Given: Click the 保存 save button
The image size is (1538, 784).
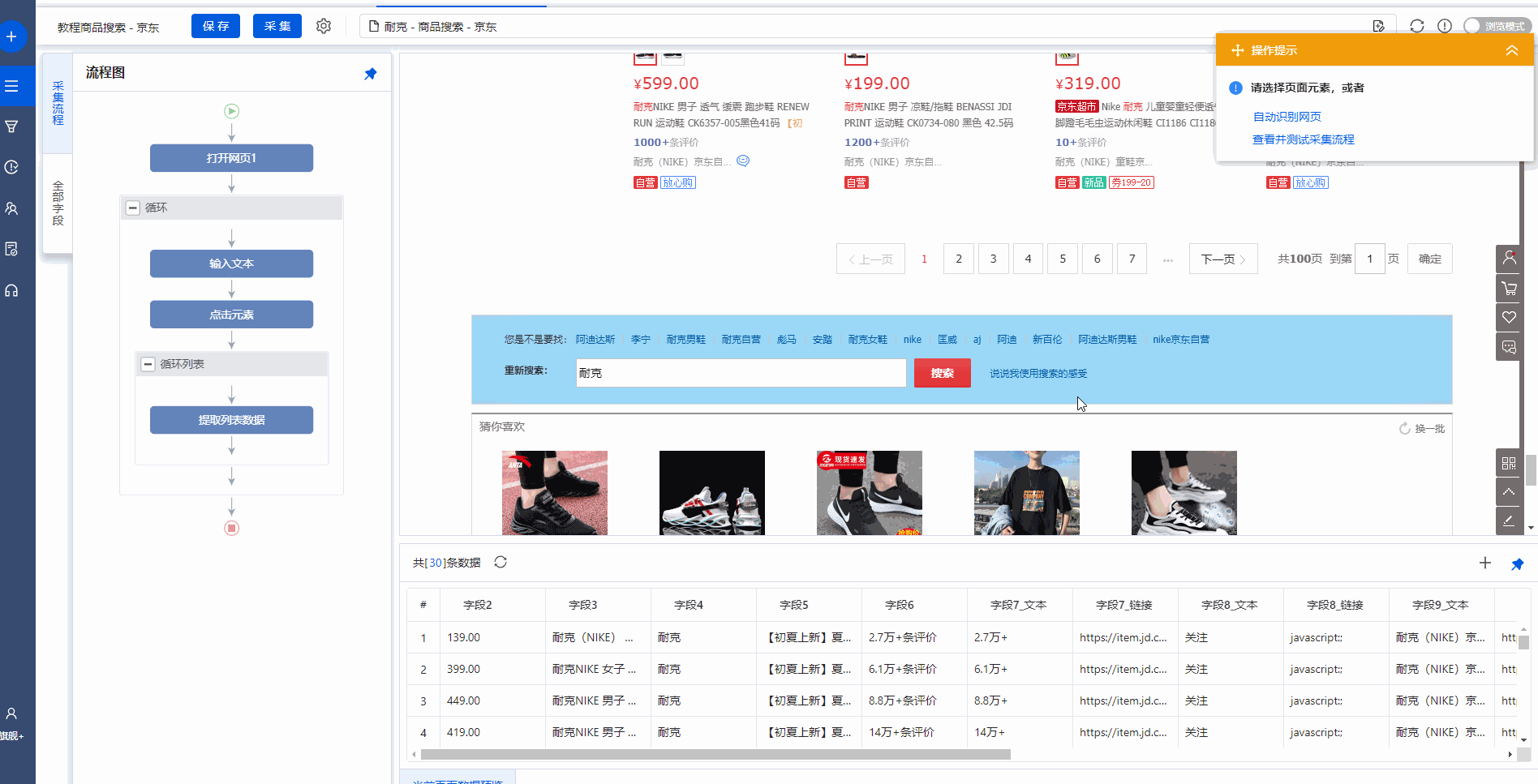Looking at the screenshot, I should [x=216, y=26].
